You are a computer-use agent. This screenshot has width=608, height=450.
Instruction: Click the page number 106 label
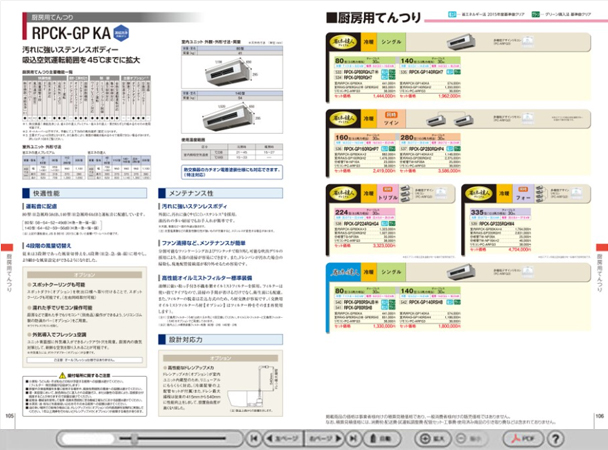[599, 416]
